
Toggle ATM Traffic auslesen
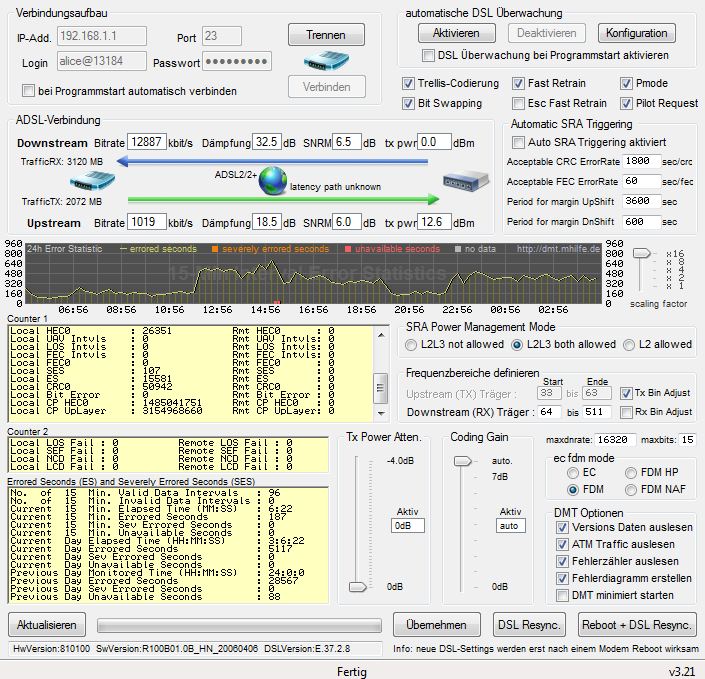pos(562,545)
